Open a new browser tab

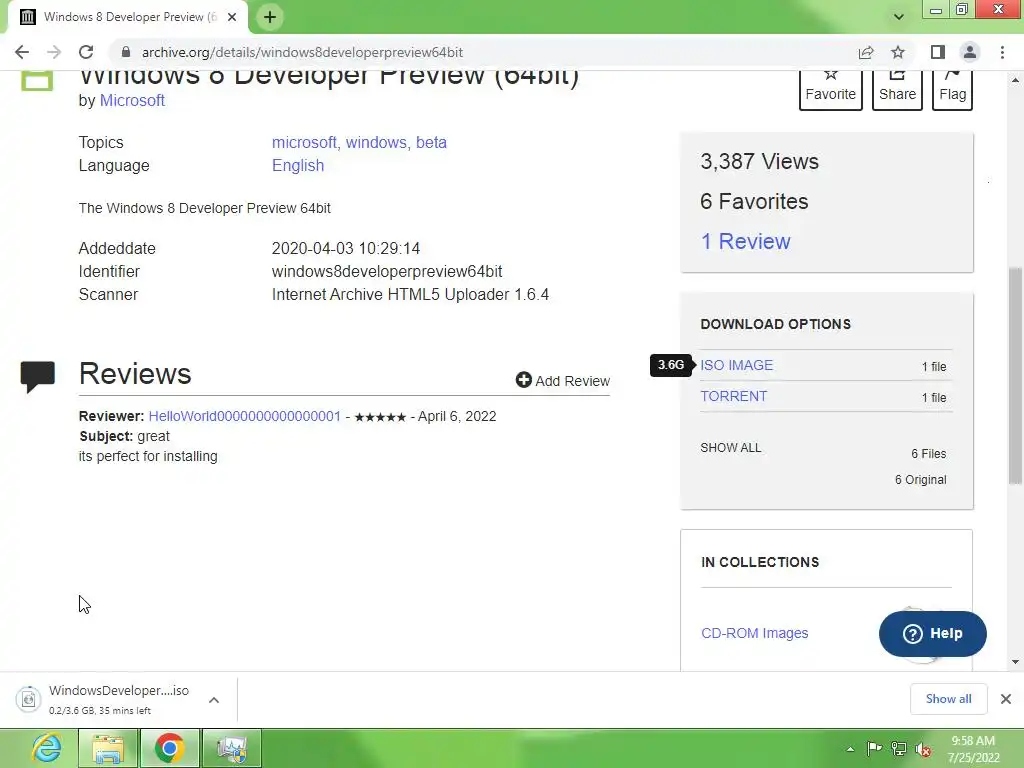pyautogui.click(x=270, y=17)
